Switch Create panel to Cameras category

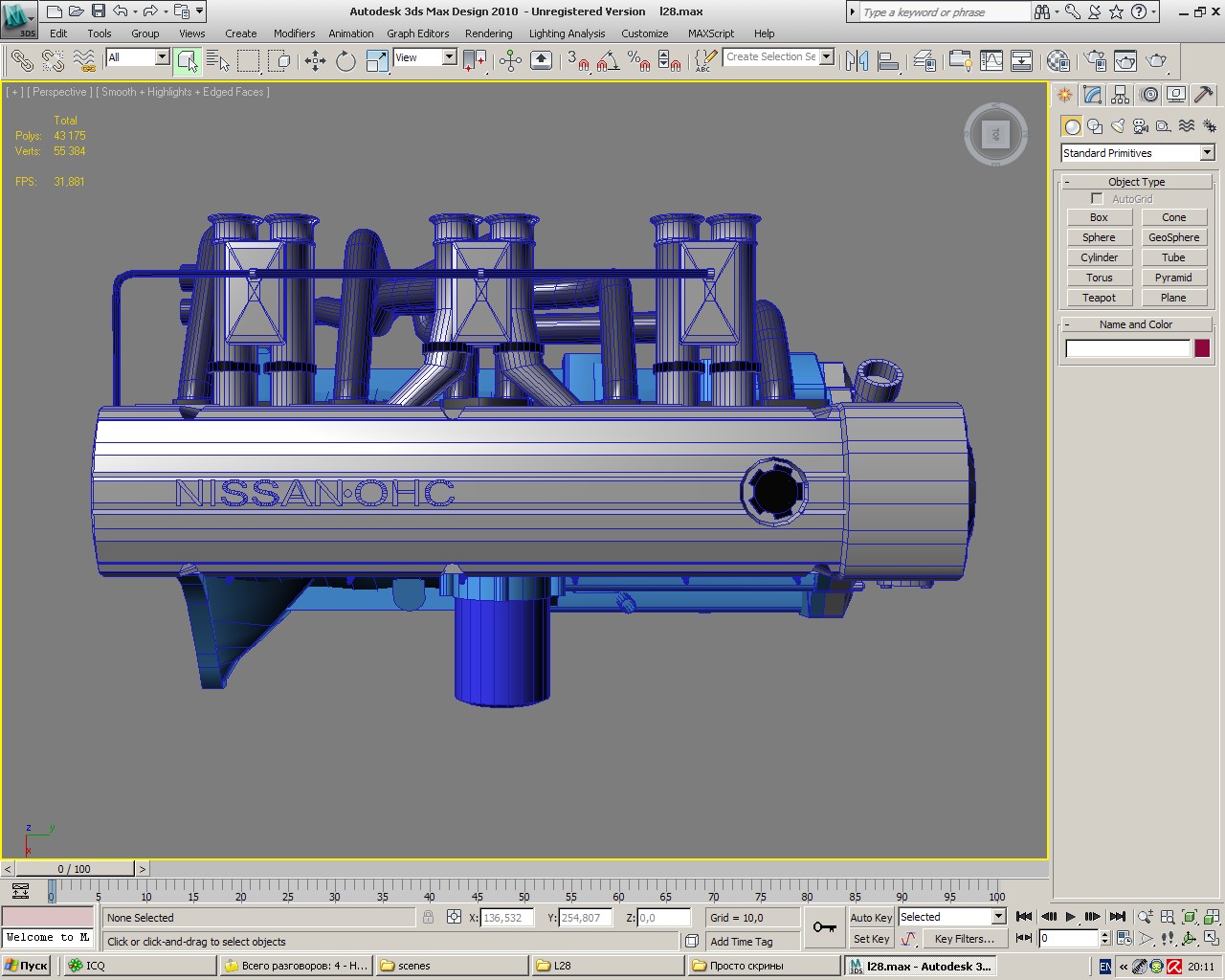pos(1141,126)
